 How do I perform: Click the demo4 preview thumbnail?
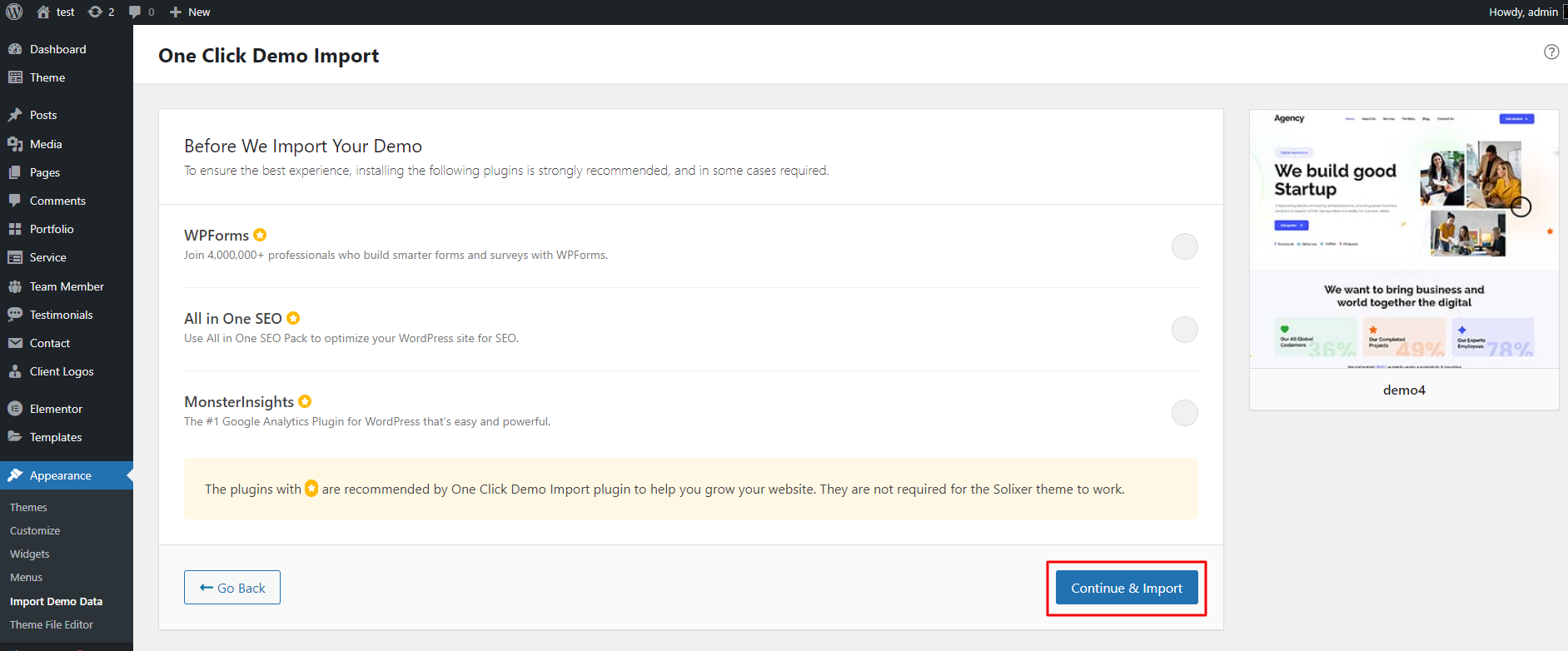pyautogui.click(x=1404, y=239)
